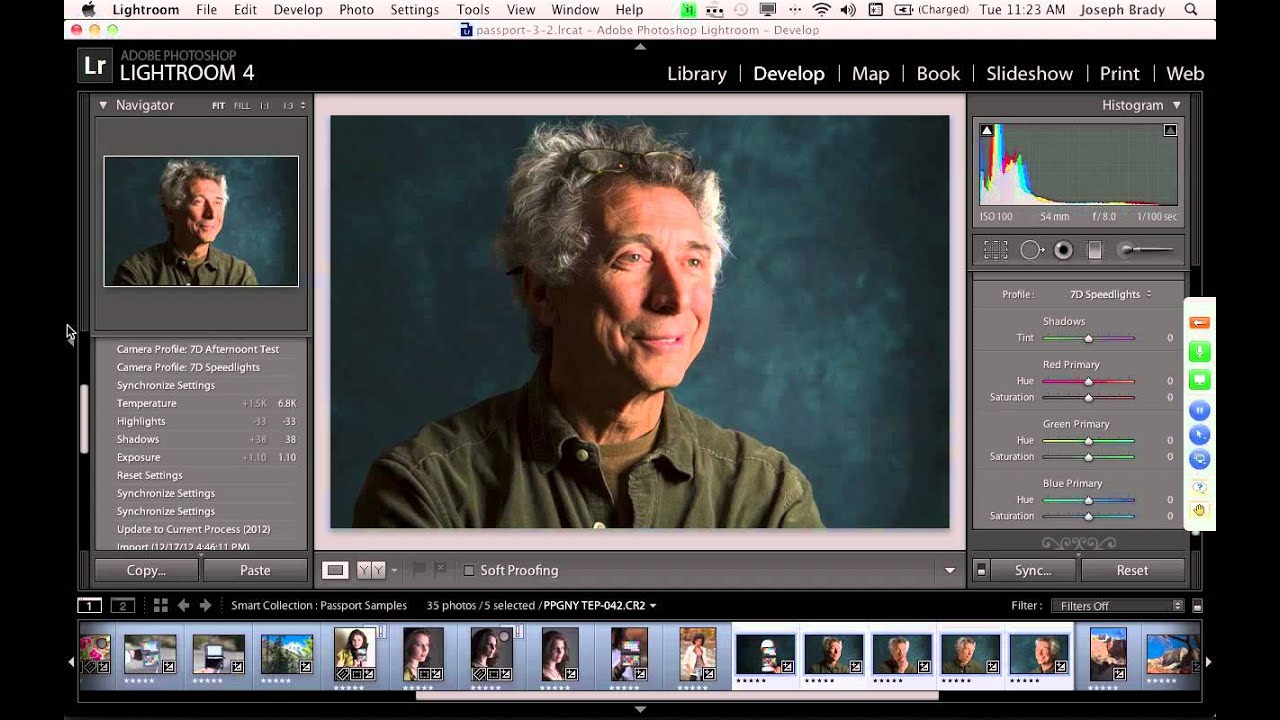1280x720 pixels.
Task: Switch to the Web module
Action: [1185, 74]
